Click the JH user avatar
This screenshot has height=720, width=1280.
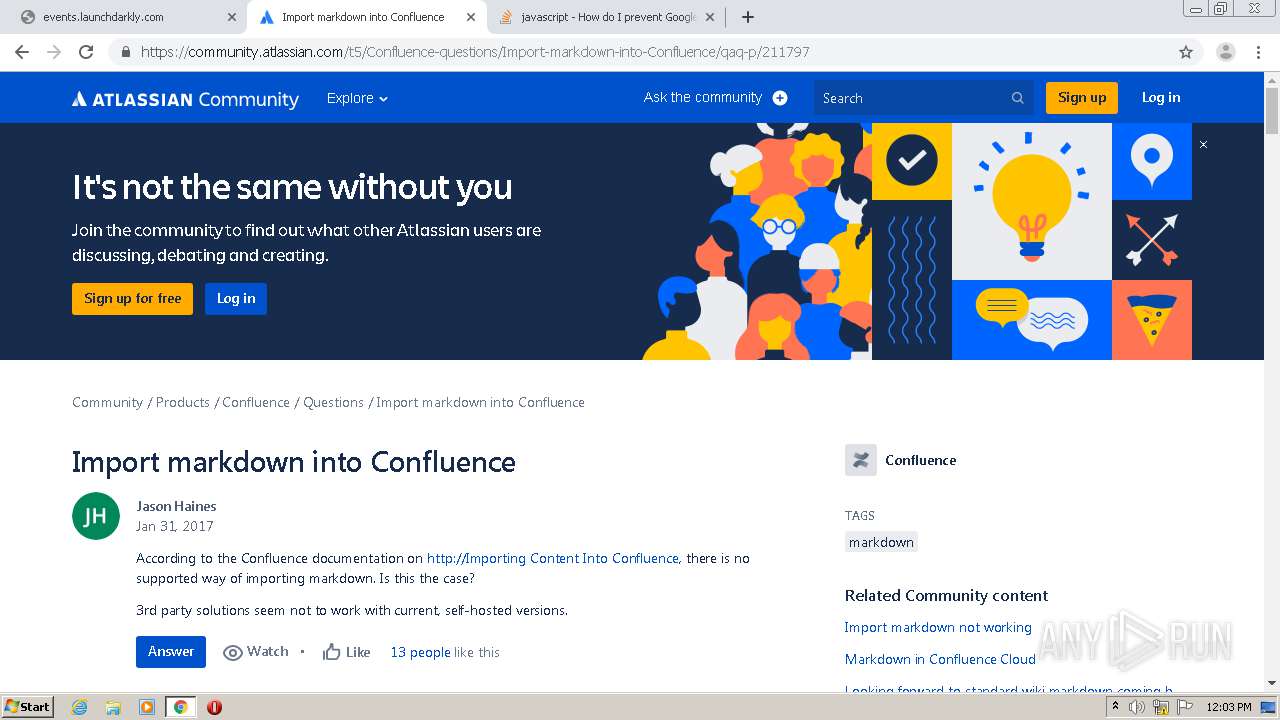click(x=96, y=516)
